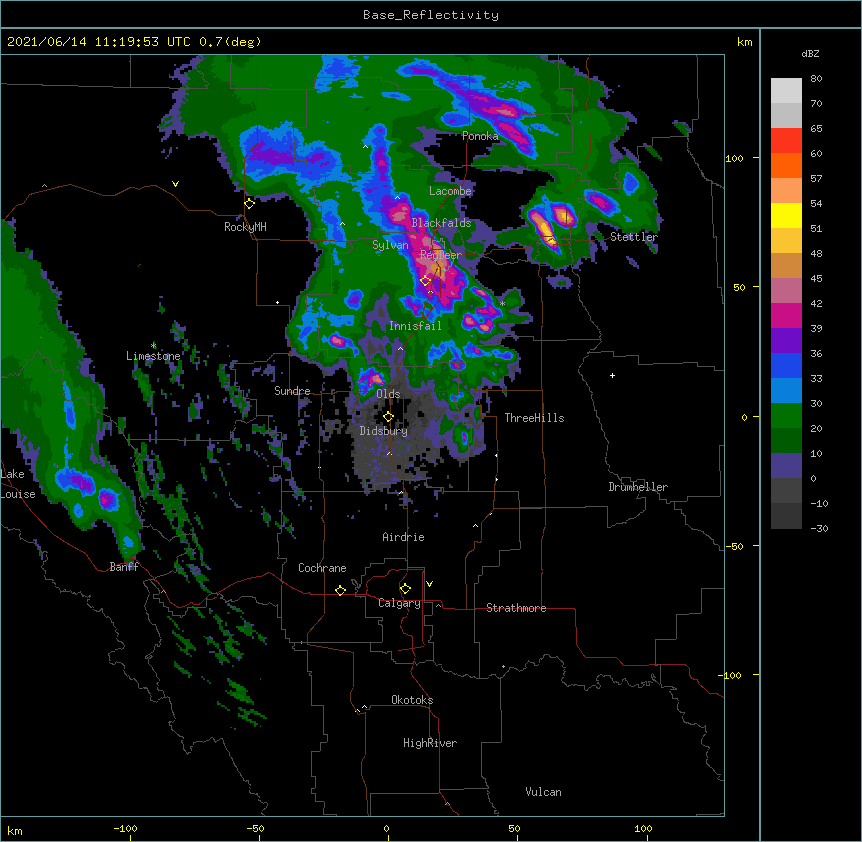Click the 80 value on the dBZ legend

point(816,79)
